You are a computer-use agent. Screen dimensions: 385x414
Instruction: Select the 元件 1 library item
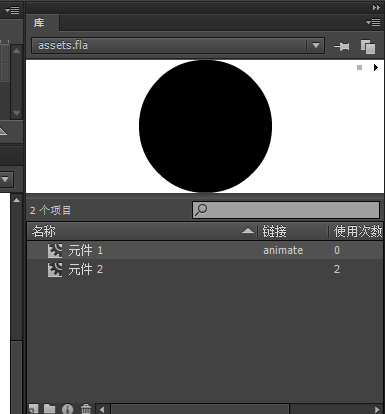(x=205, y=250)
